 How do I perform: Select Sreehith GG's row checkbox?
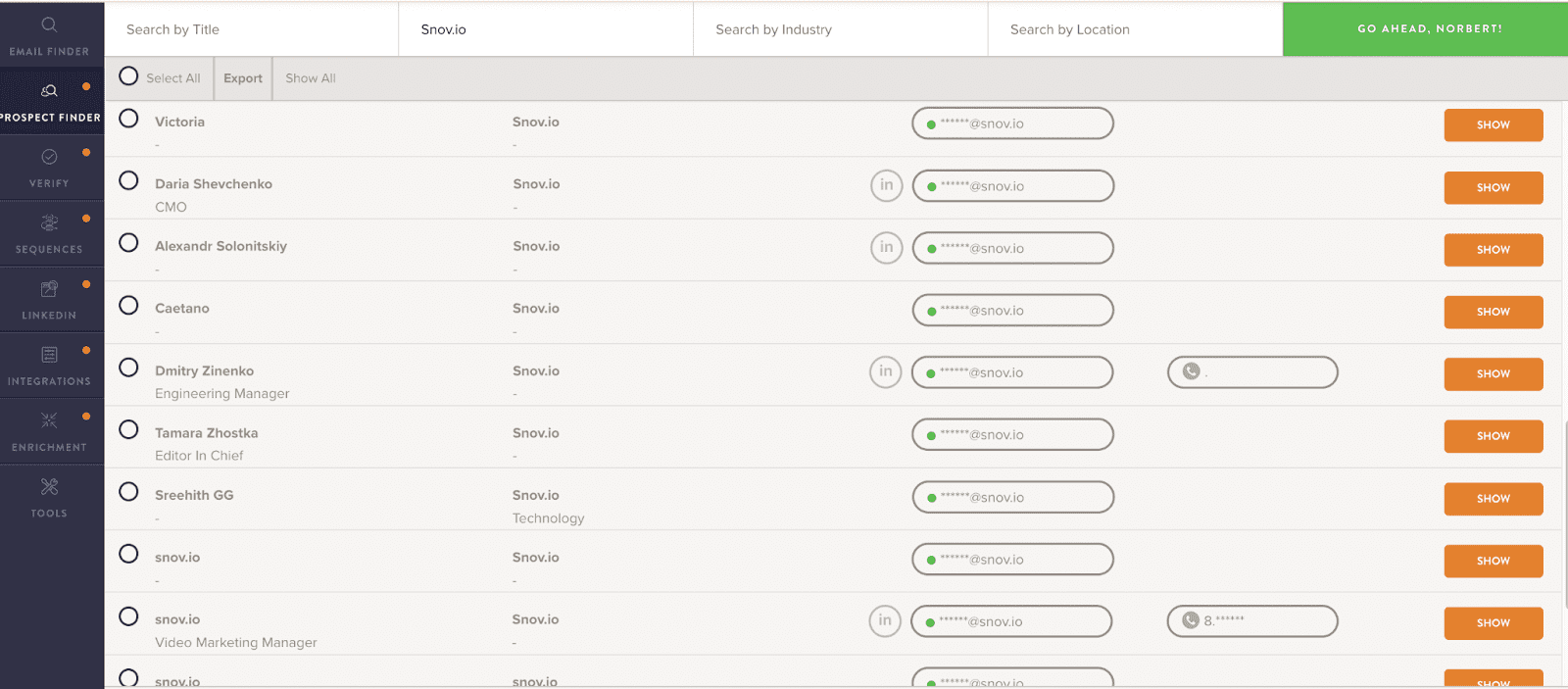[128, 492]
